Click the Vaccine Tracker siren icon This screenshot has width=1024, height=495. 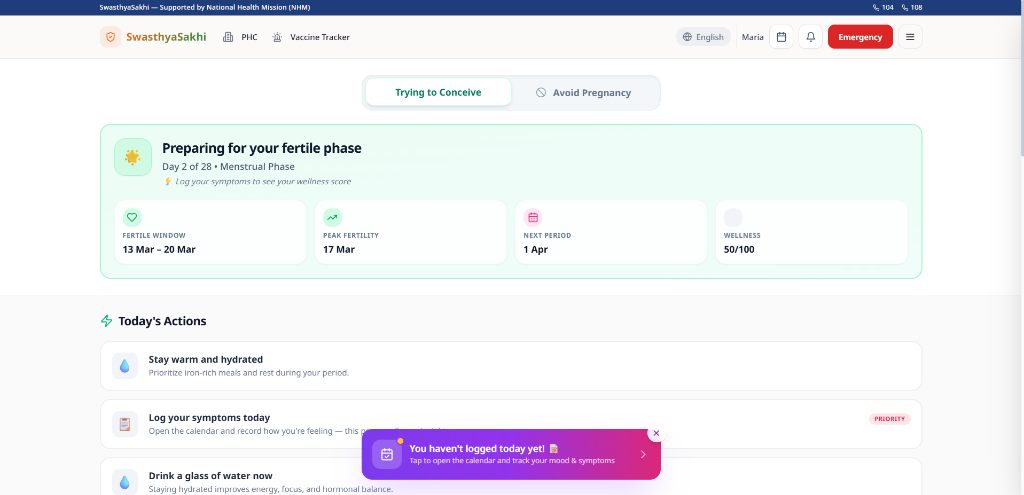[277, 37]
